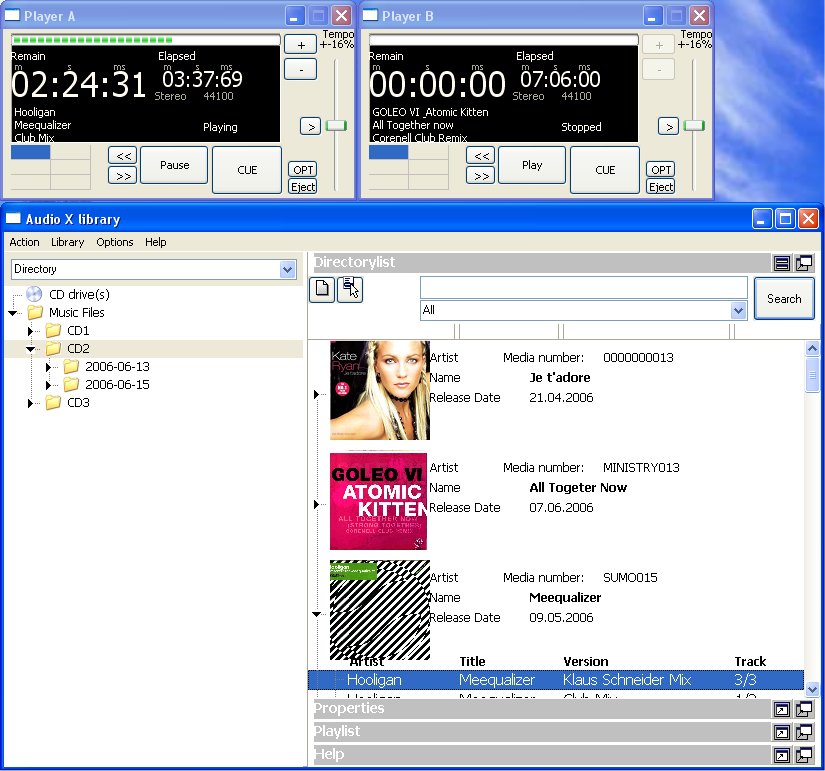This screenshot has height=771, width=825.
Task: Click the CD1 folder icon
Action: tap(53, 331)
